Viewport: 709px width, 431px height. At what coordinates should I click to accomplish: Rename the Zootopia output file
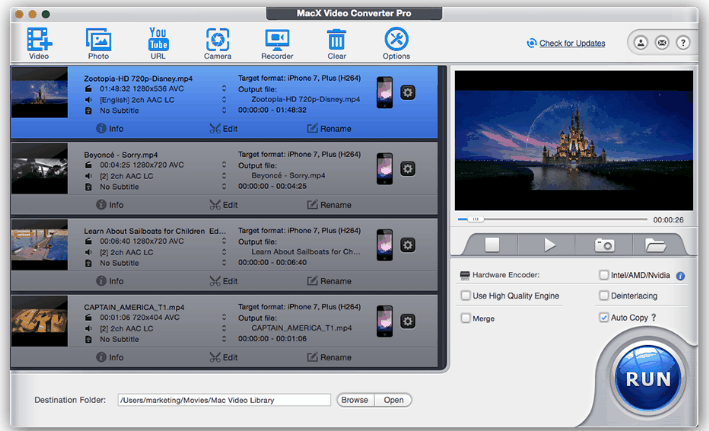329,129
